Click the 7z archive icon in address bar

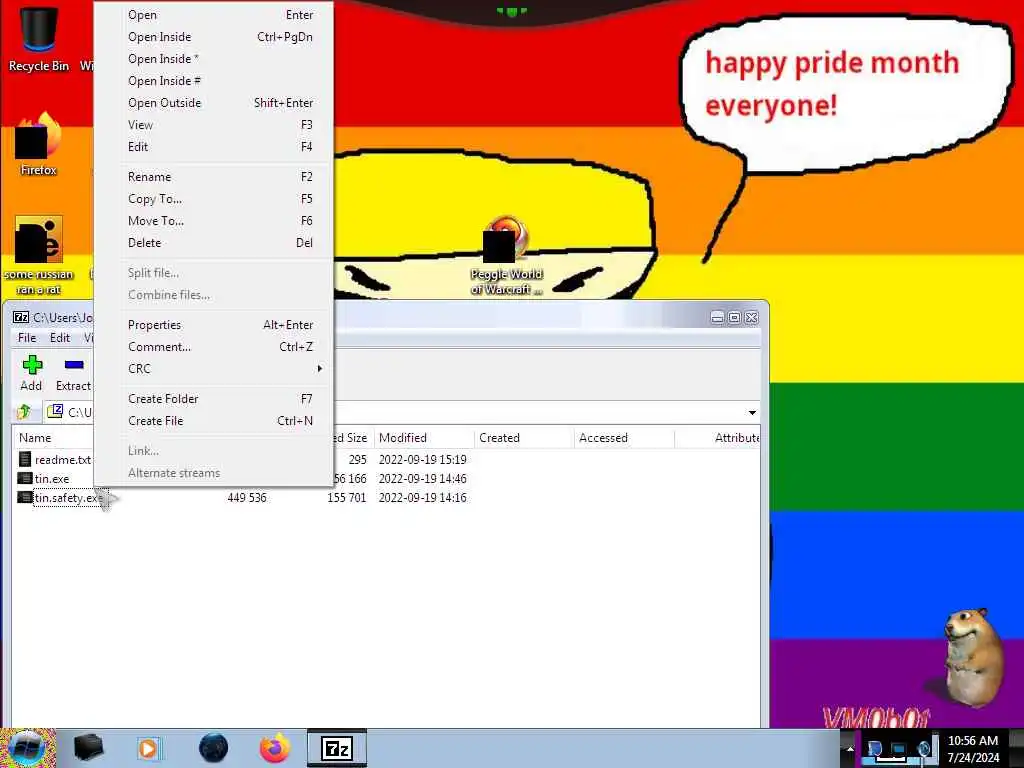[56, 411]
